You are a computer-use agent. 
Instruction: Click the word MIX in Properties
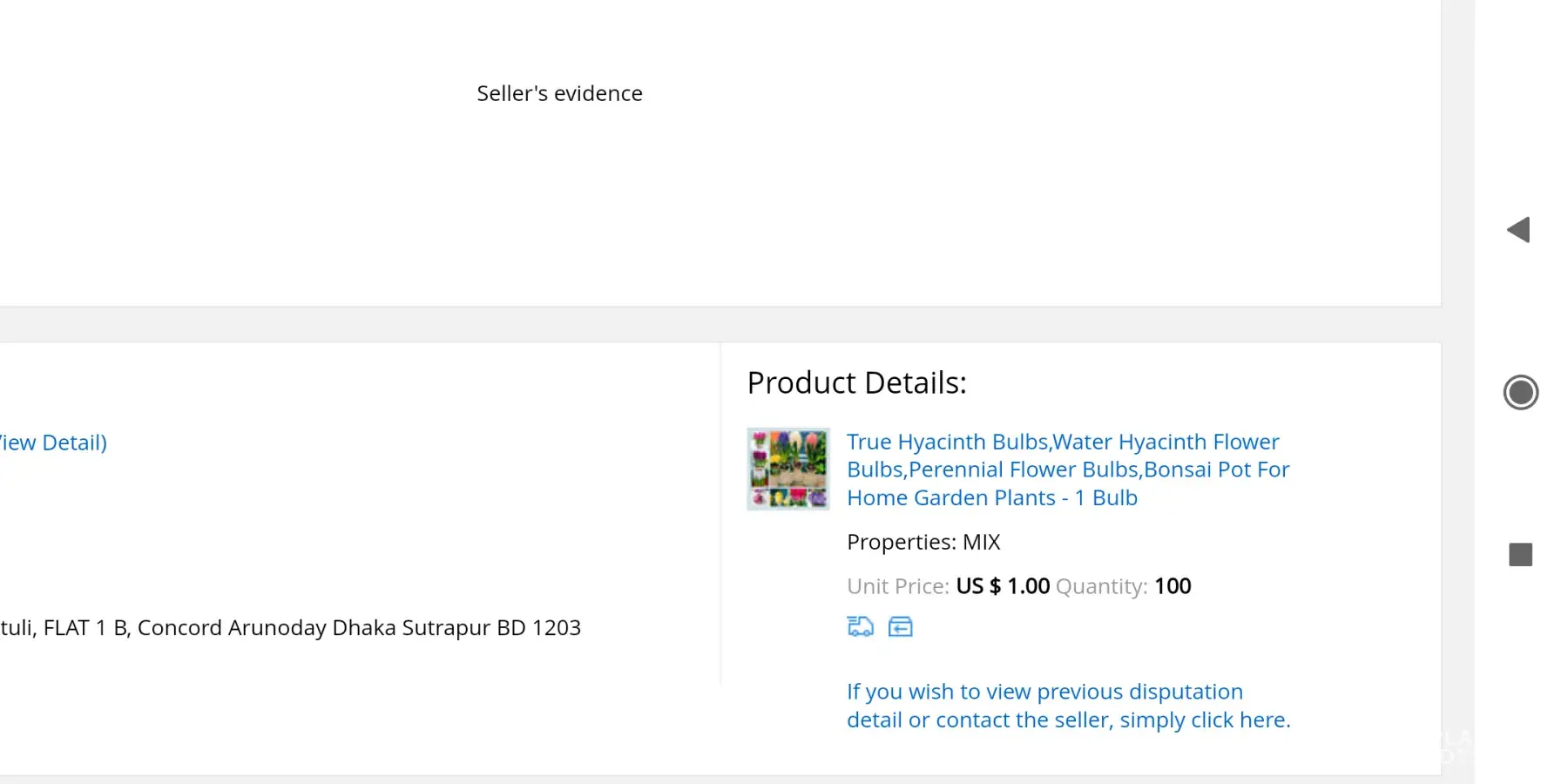[x=981, y=542]
